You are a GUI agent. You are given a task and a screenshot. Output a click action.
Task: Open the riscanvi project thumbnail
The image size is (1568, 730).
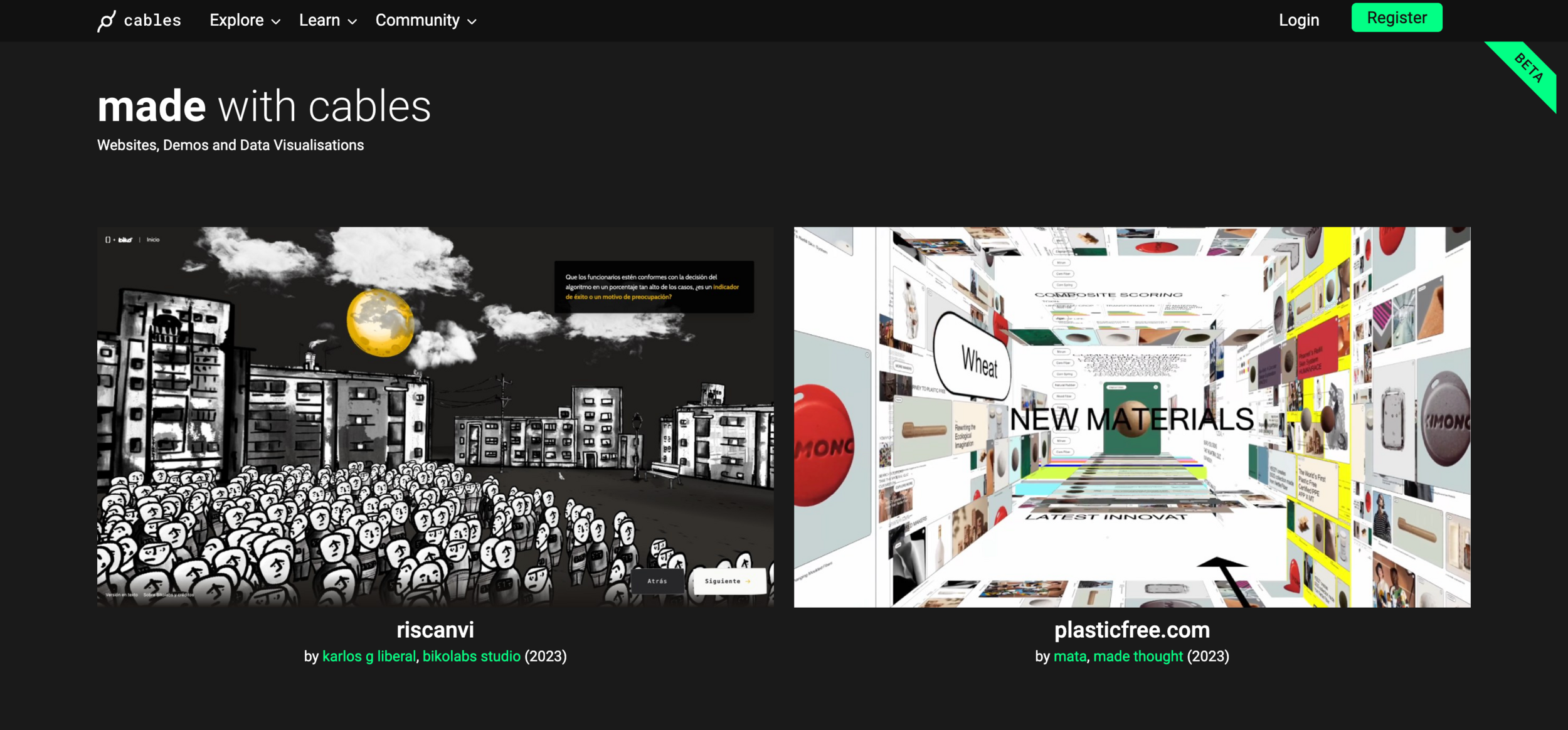click(435, 417)
